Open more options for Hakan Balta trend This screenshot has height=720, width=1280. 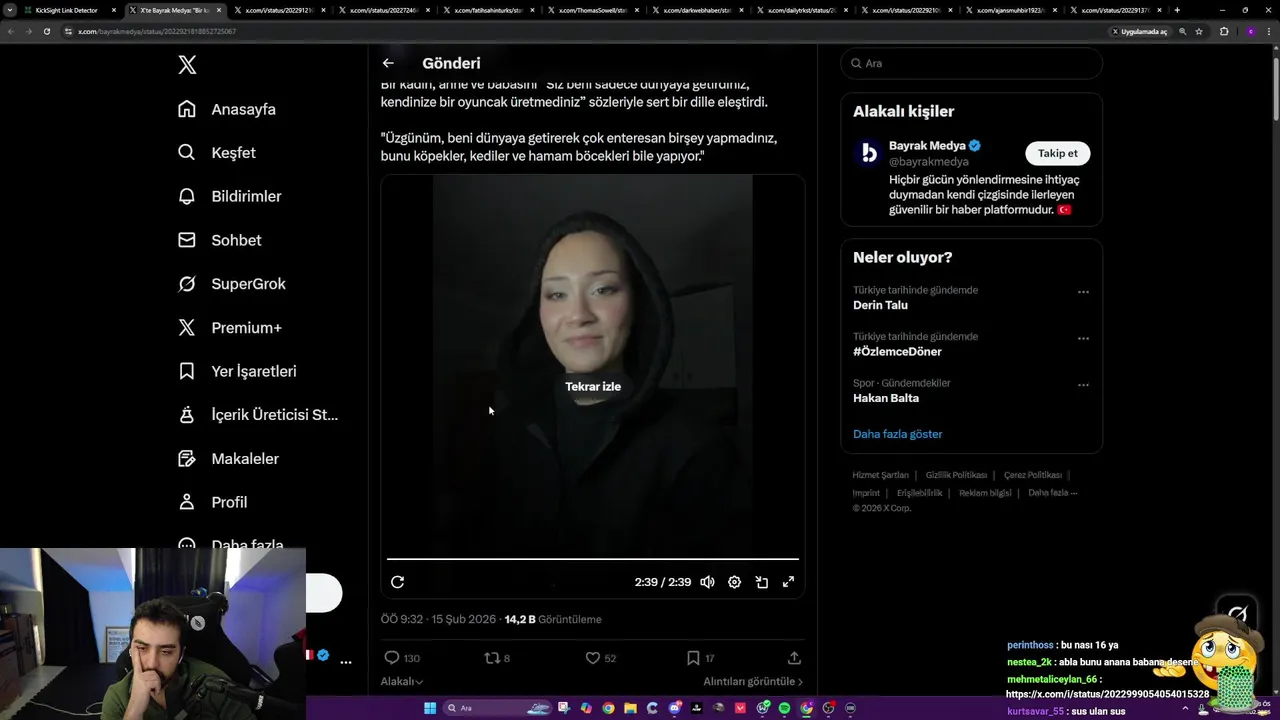point(1083,385)
